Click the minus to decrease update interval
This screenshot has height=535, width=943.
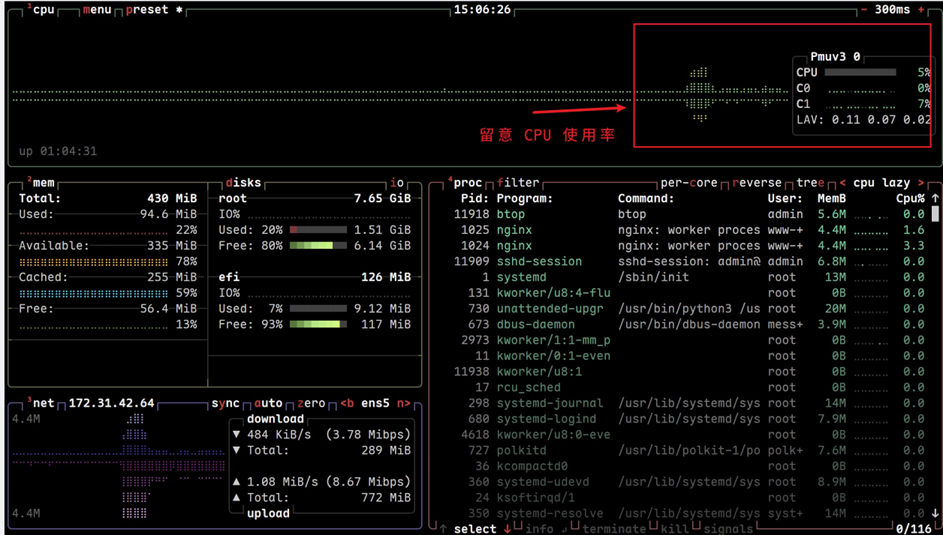(865, 9)
